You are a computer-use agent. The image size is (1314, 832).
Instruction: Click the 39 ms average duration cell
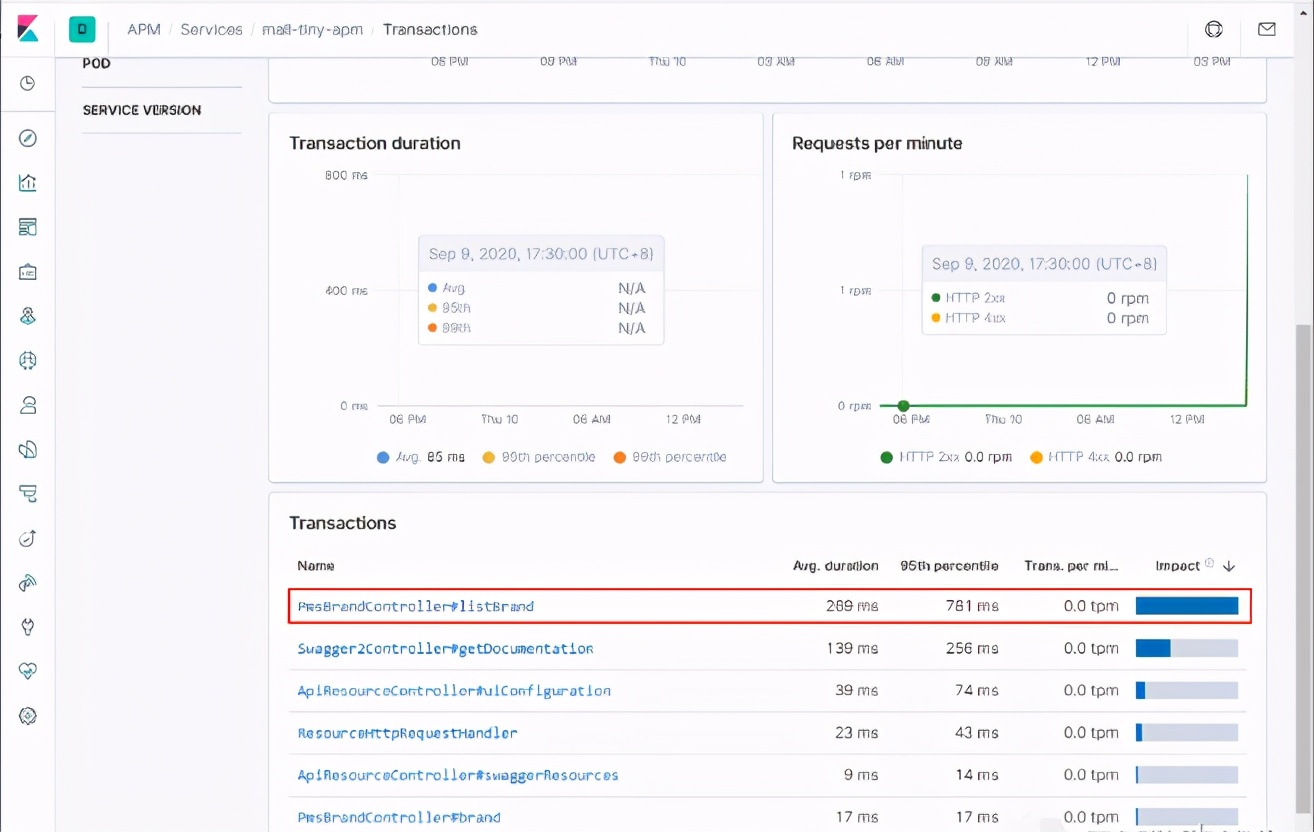(857, 691)
